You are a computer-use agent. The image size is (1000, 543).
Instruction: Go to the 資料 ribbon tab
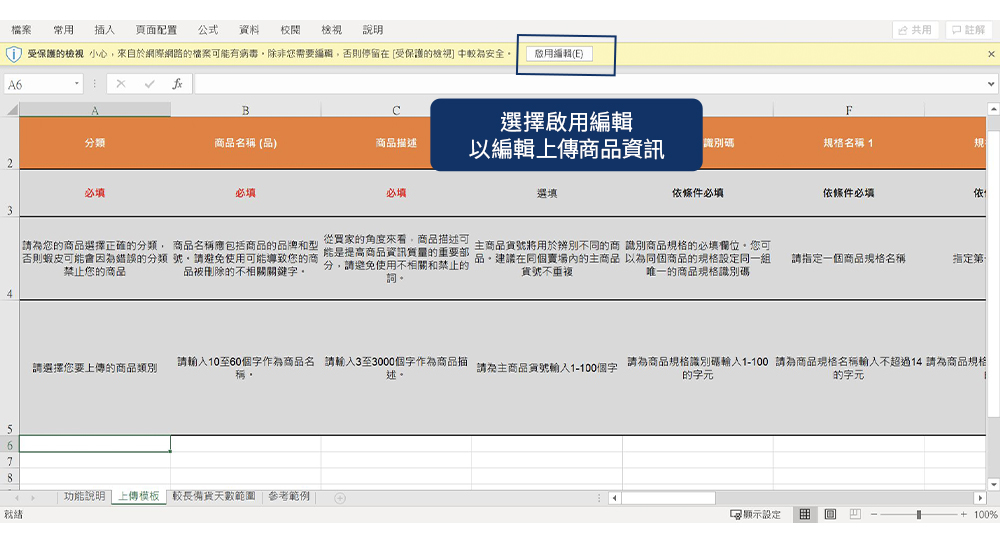pyautogui.click(x=249, y=30)
